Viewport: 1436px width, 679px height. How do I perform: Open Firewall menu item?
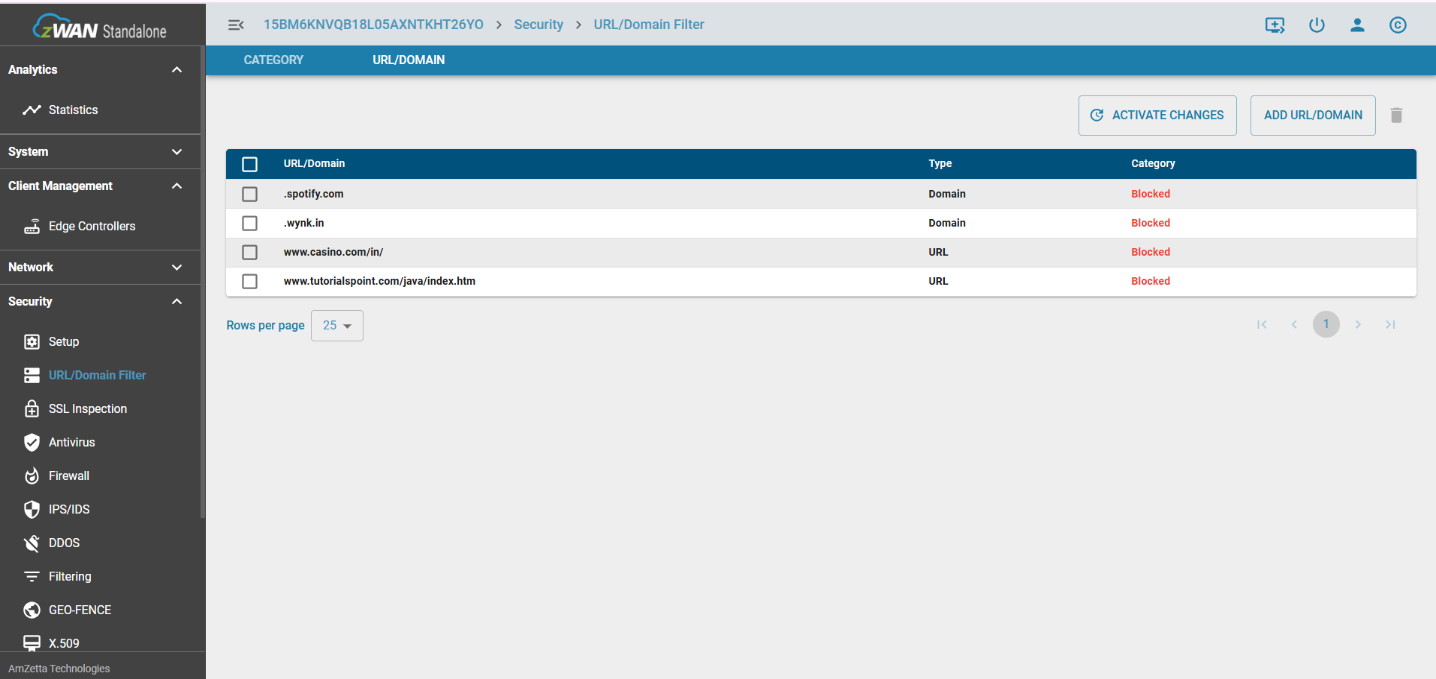click(69, 476)
